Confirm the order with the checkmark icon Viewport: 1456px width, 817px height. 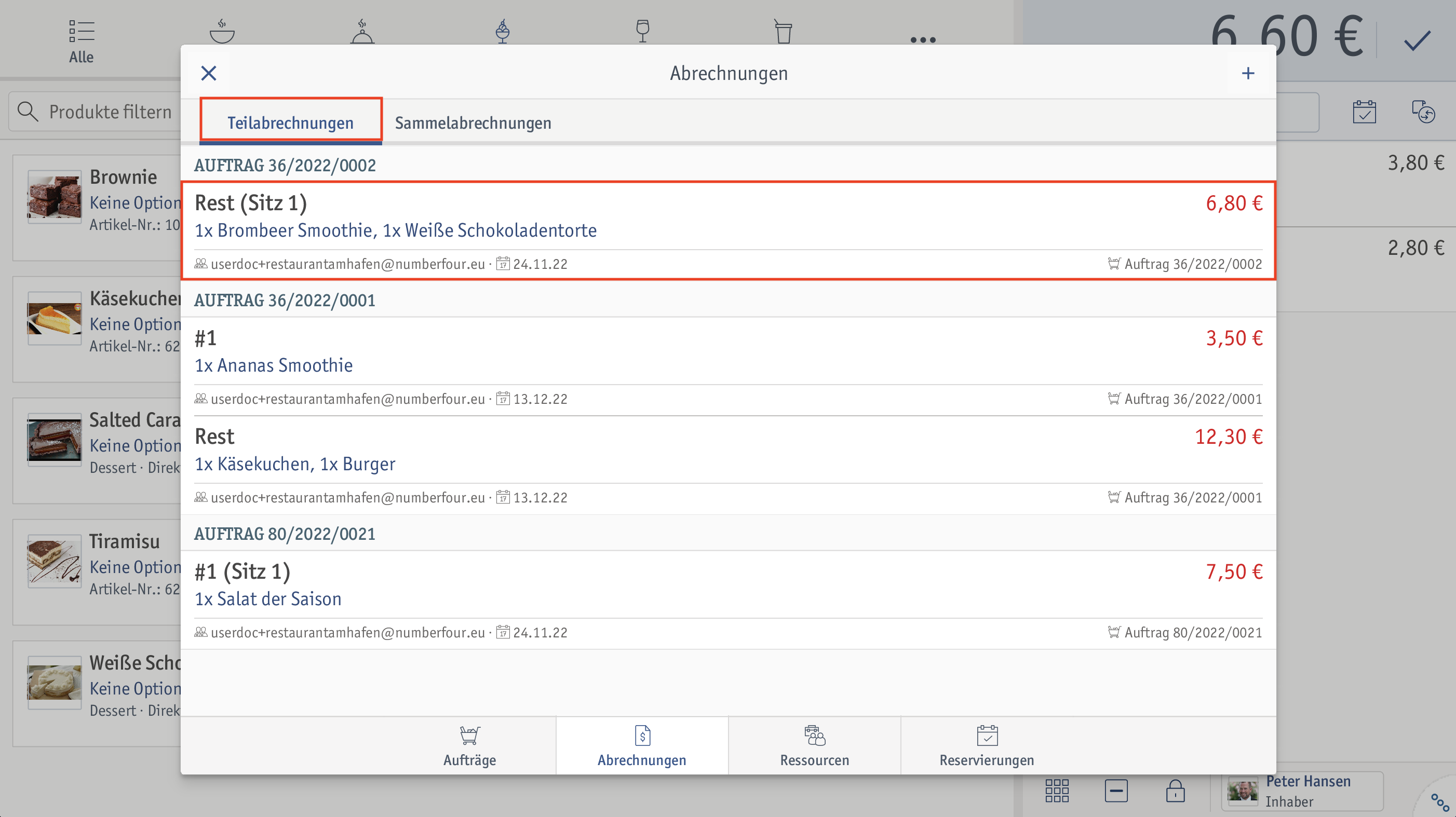1417,40
